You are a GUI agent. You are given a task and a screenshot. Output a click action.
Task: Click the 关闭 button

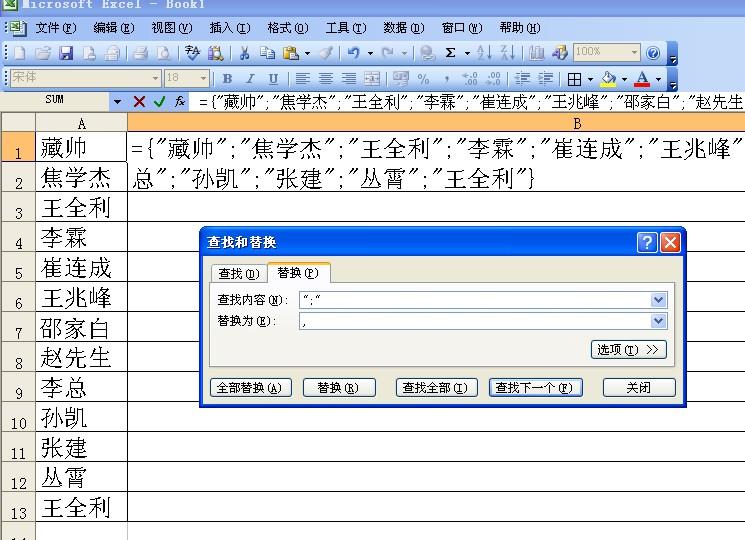tap(639, 388)
